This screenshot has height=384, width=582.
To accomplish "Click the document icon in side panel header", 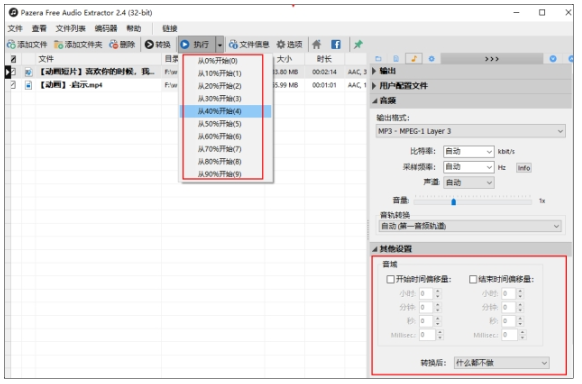I will click(x=396, y=59).
